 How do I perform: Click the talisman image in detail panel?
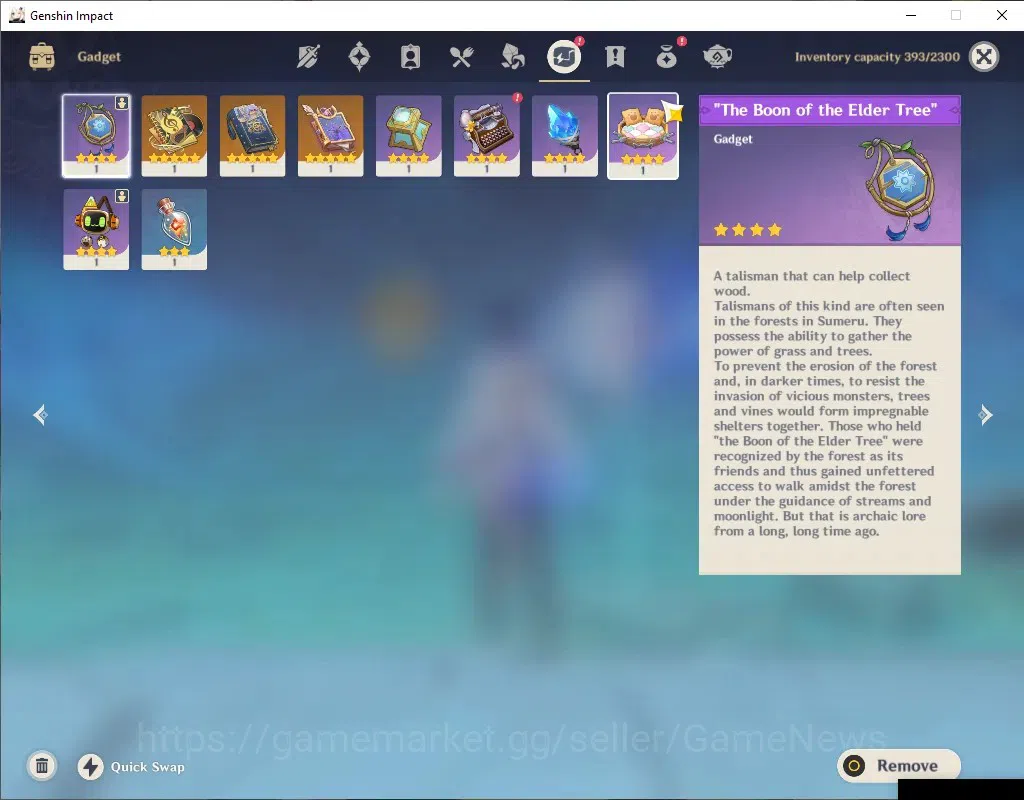pos(901,188)
